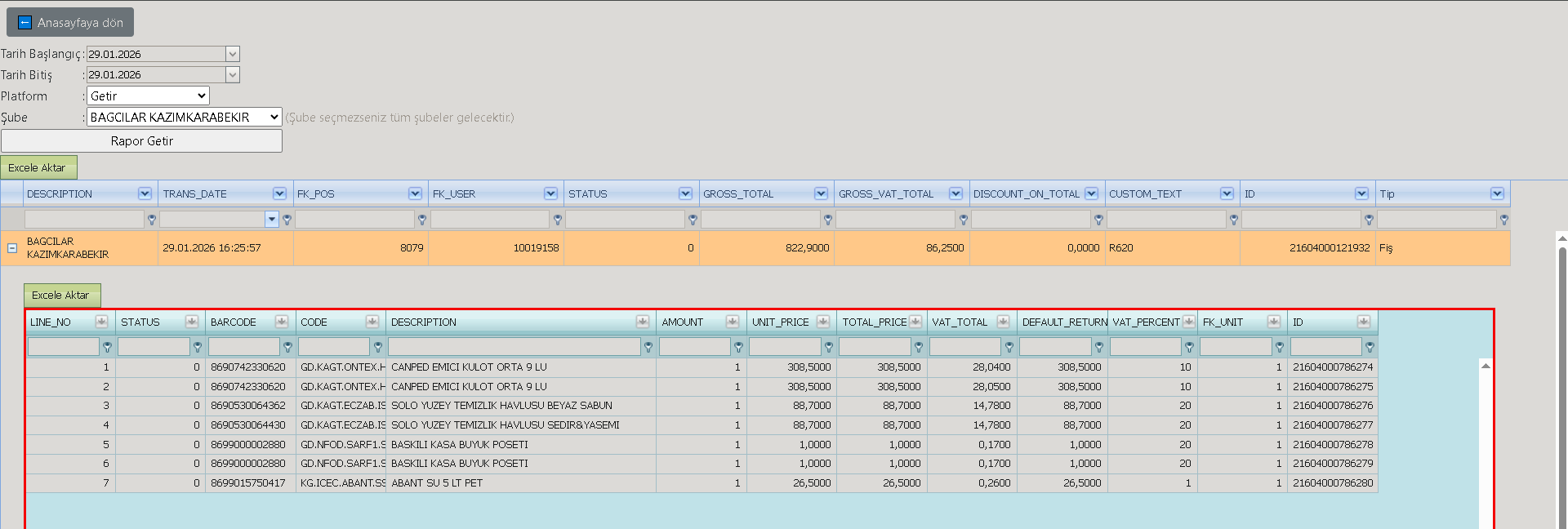The image size is (1568, 529).
Task: Click the filter icon under CUSTOM_TEXT column
Action: point(1234,220)
